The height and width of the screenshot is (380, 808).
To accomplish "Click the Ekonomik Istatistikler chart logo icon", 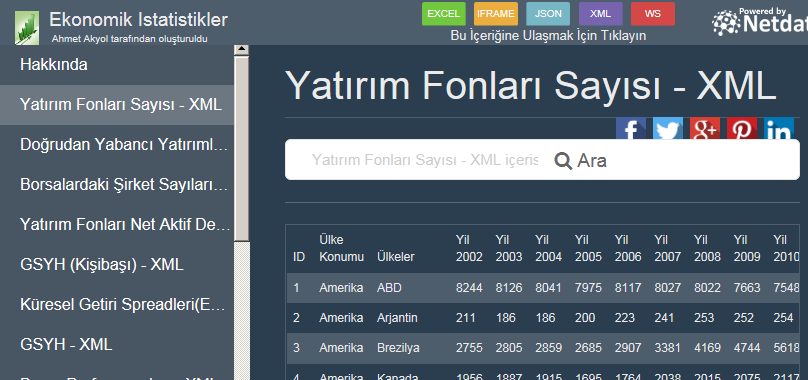I will [x=27, y=28].
